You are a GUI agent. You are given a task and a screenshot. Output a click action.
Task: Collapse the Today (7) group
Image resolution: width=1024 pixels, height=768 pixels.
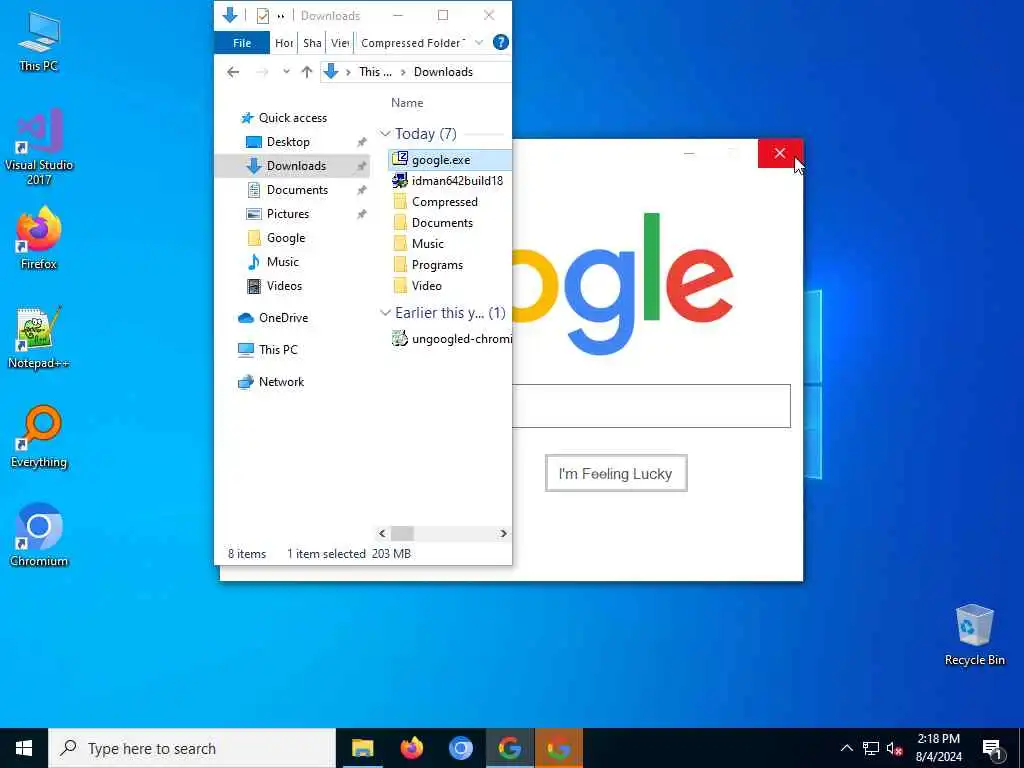(385, 134)
